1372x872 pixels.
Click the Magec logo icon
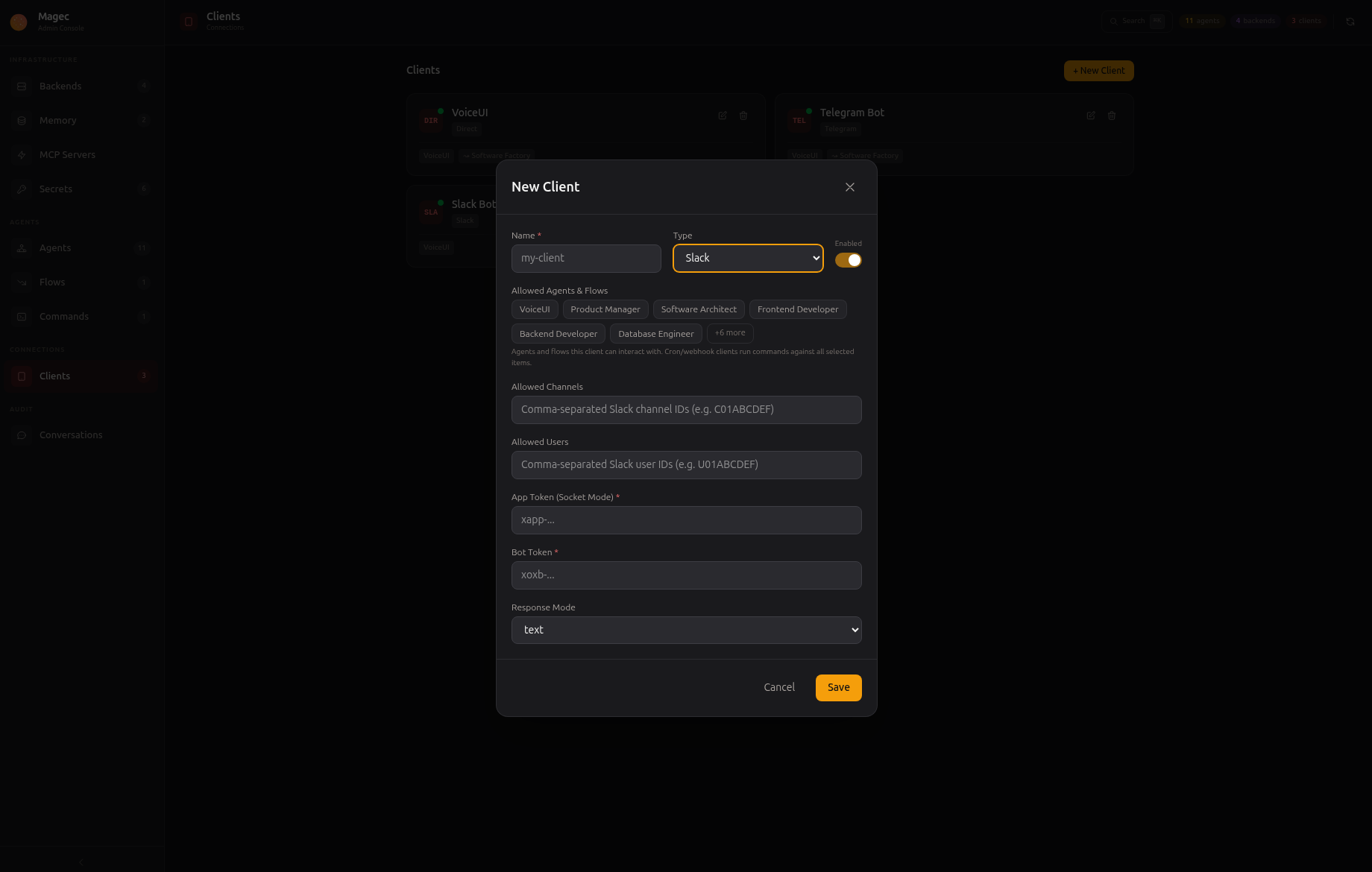tap(19, 22)
